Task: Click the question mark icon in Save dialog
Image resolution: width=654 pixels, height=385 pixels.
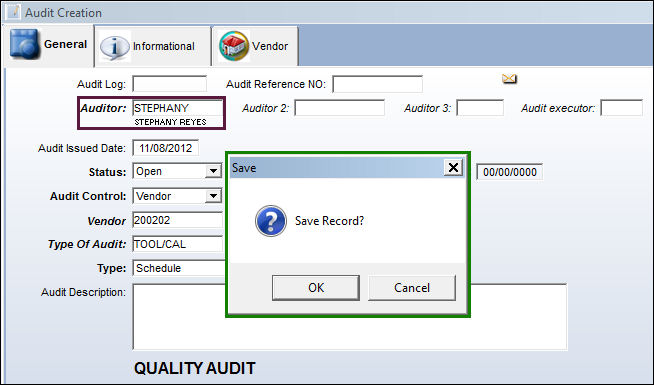Action: 271,221
